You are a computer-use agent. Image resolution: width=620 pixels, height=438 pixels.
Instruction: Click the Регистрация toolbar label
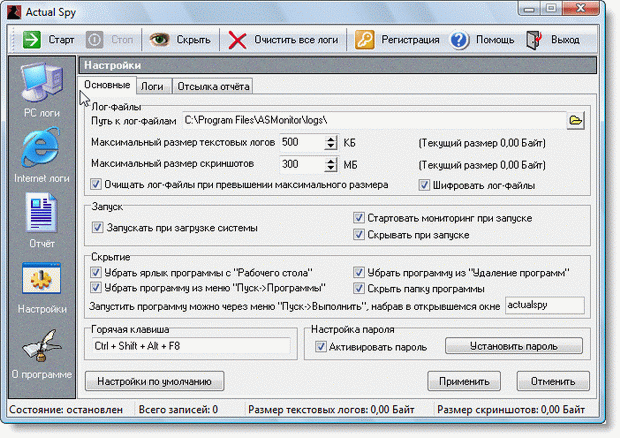(x=410, y=40)
